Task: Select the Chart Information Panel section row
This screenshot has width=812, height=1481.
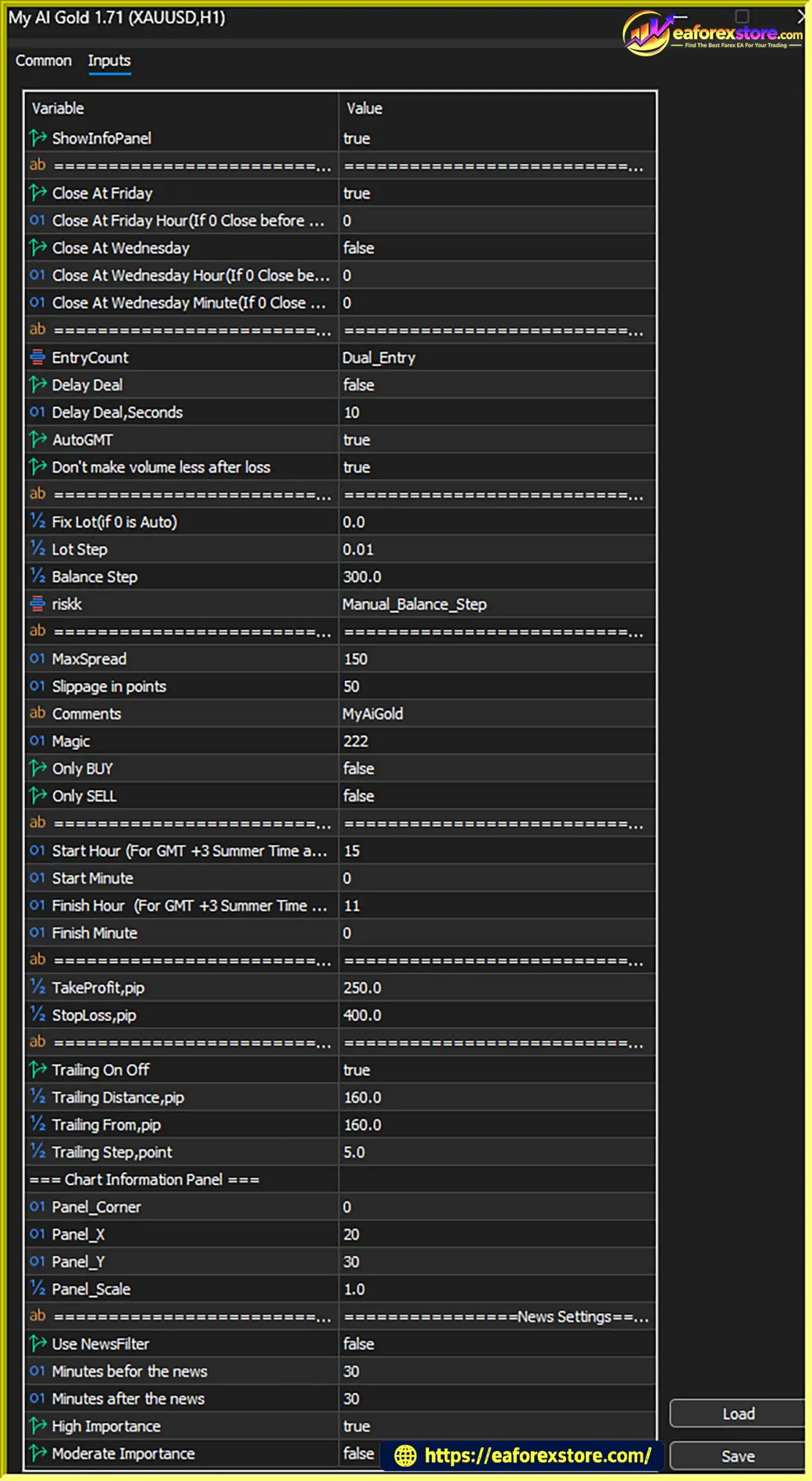Action: point(341,1180)
